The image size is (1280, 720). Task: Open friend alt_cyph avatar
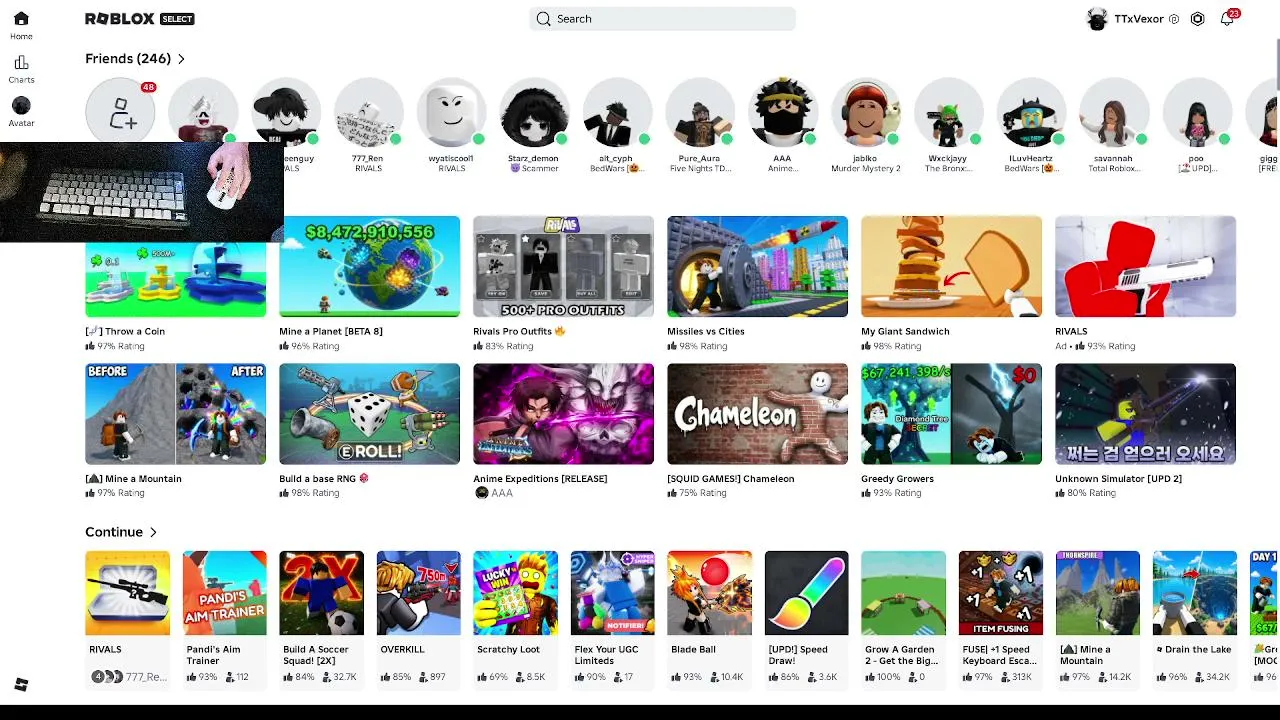coord(616,113)
